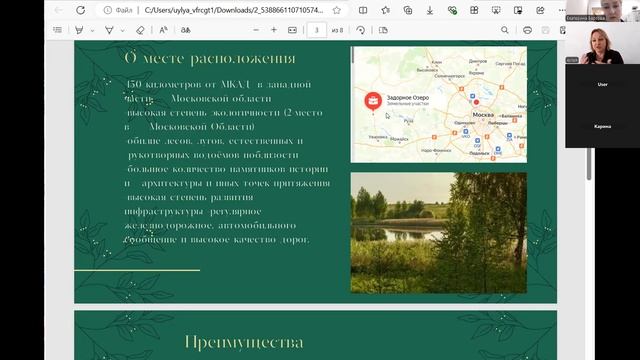Click heading 'О месте расположения'
The width and height of the screenshot is (640, 360).
click(210, 58)
